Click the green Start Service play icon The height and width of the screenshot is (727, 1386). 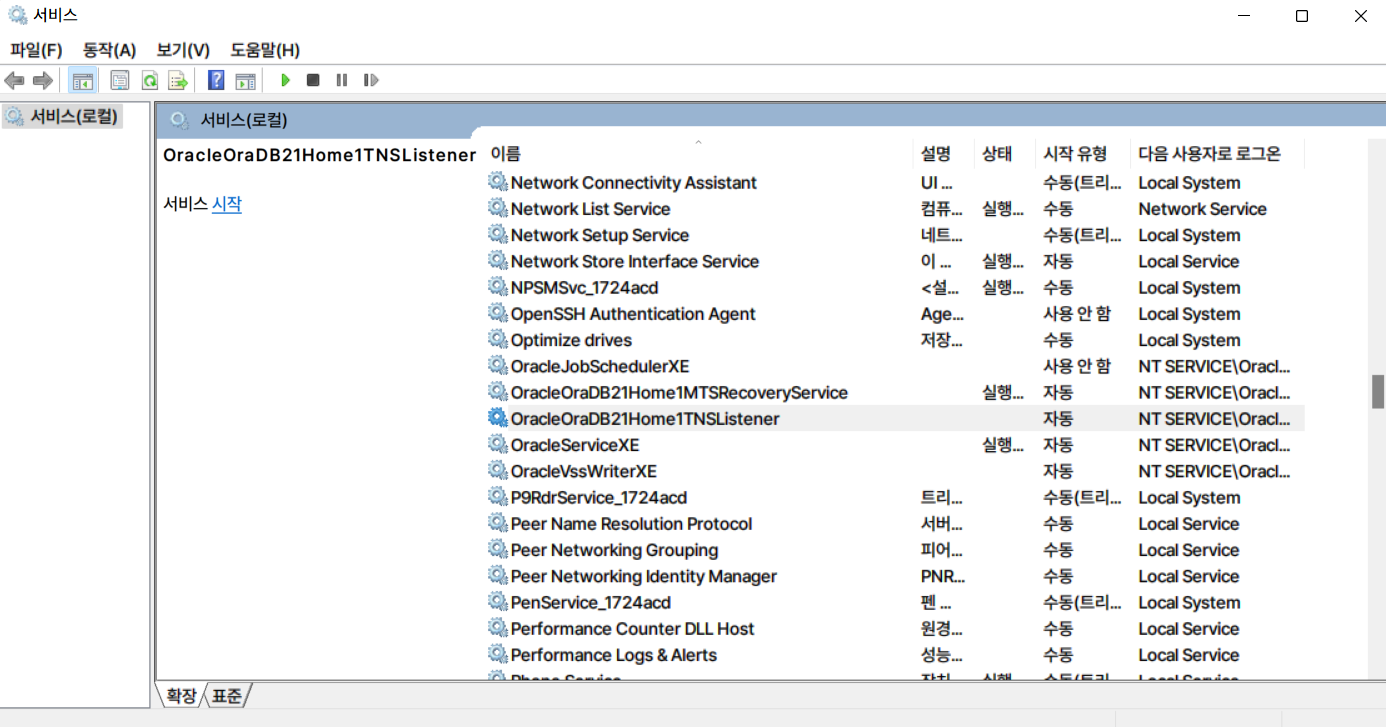pyautogui.click(x=285, y=80)
